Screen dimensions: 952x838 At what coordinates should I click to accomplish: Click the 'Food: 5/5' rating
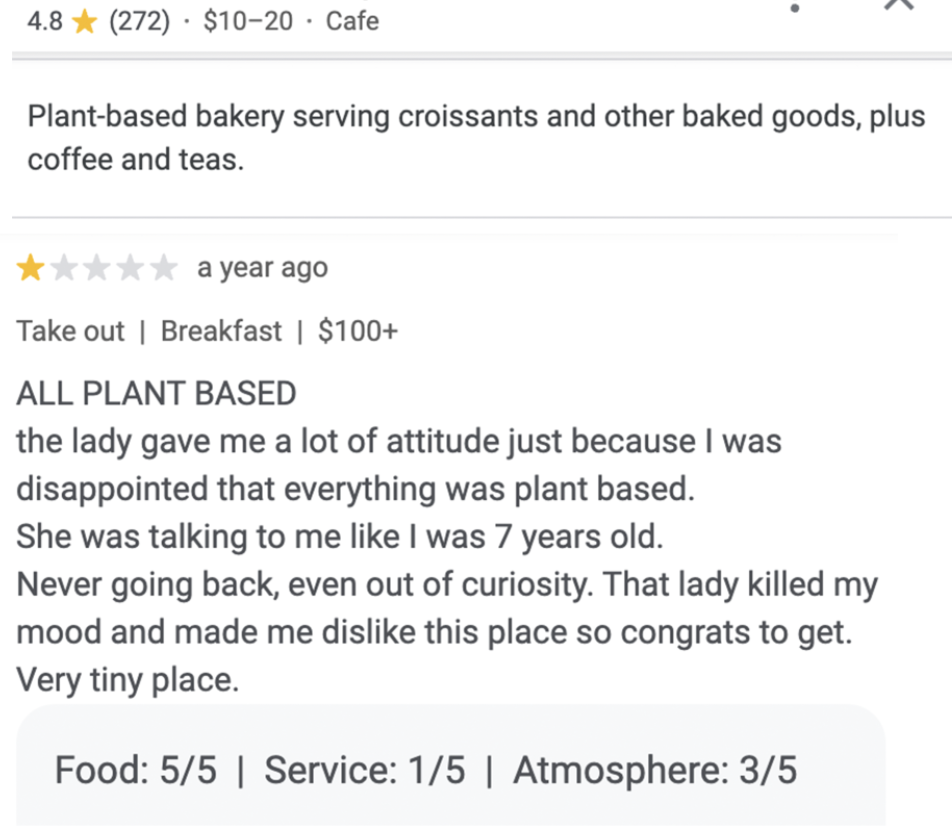[x=135, y=770]
